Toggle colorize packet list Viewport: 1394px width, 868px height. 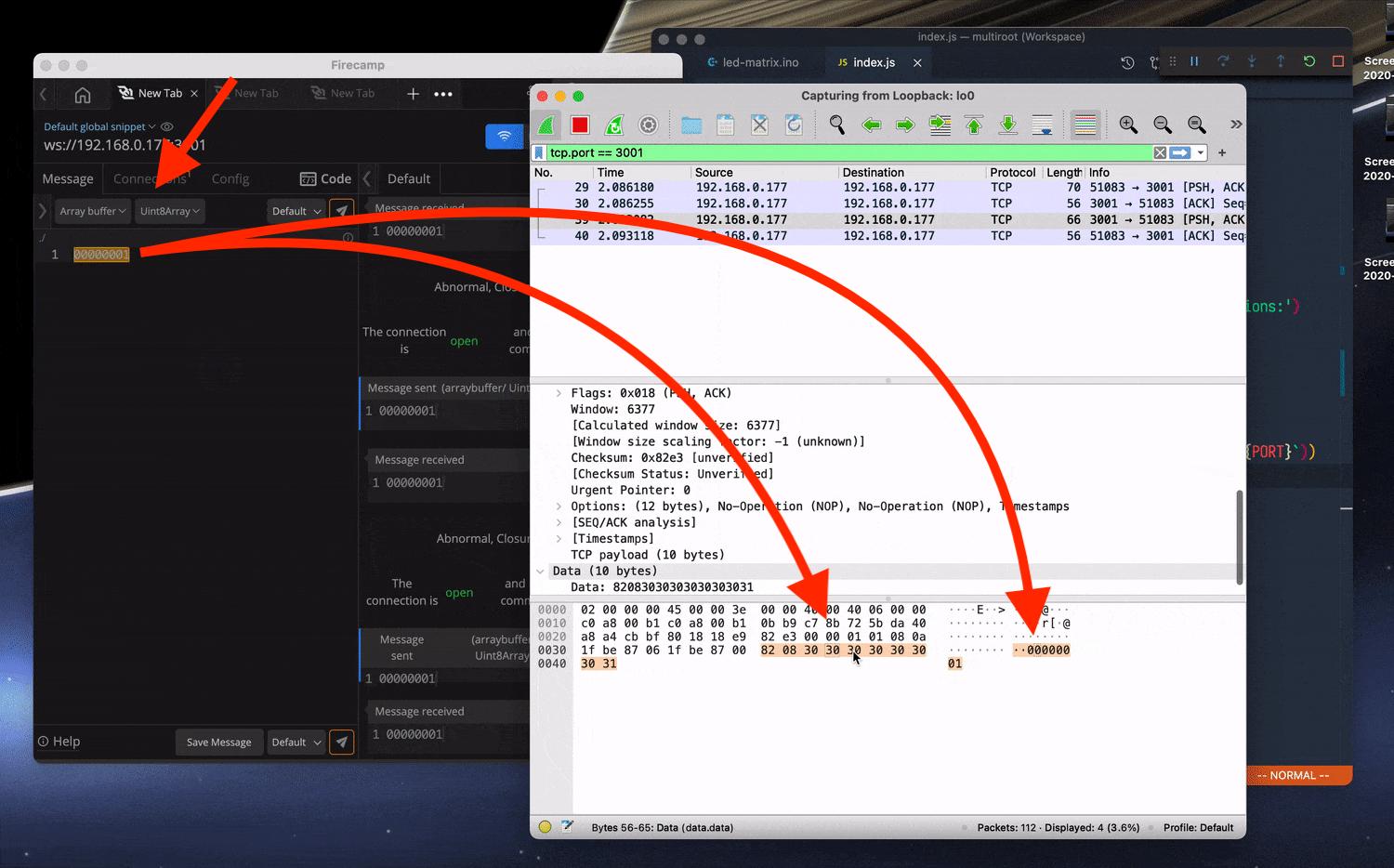(1085, 124)
